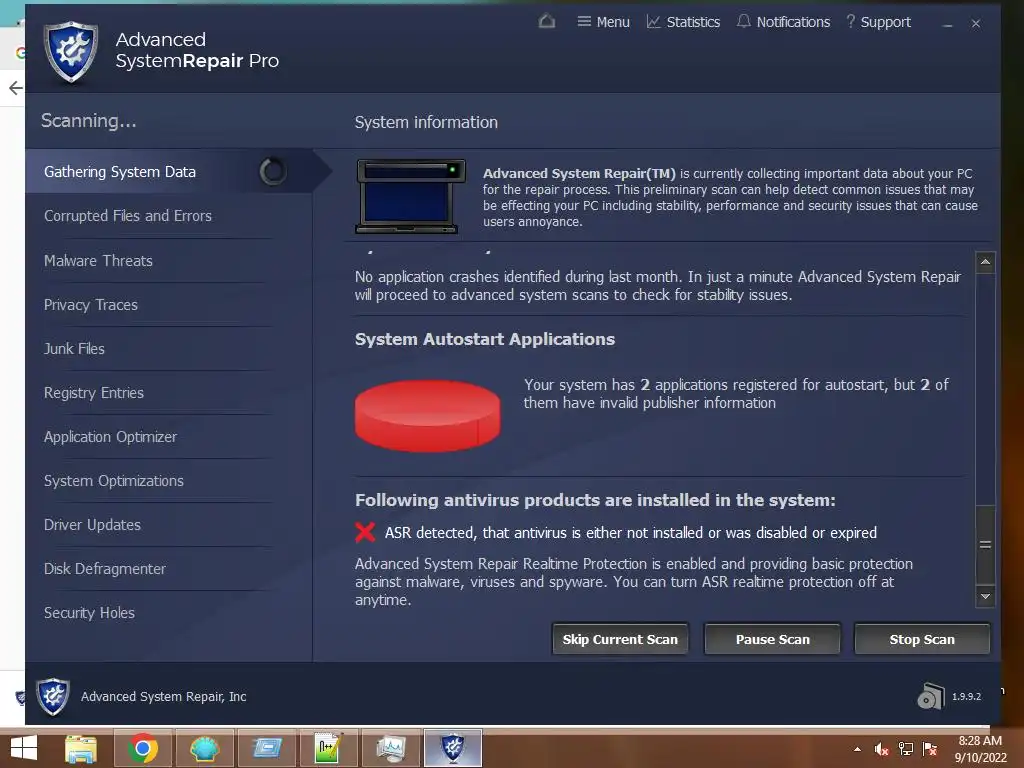
Task: Open the Support menu
Action: [878, 22]
